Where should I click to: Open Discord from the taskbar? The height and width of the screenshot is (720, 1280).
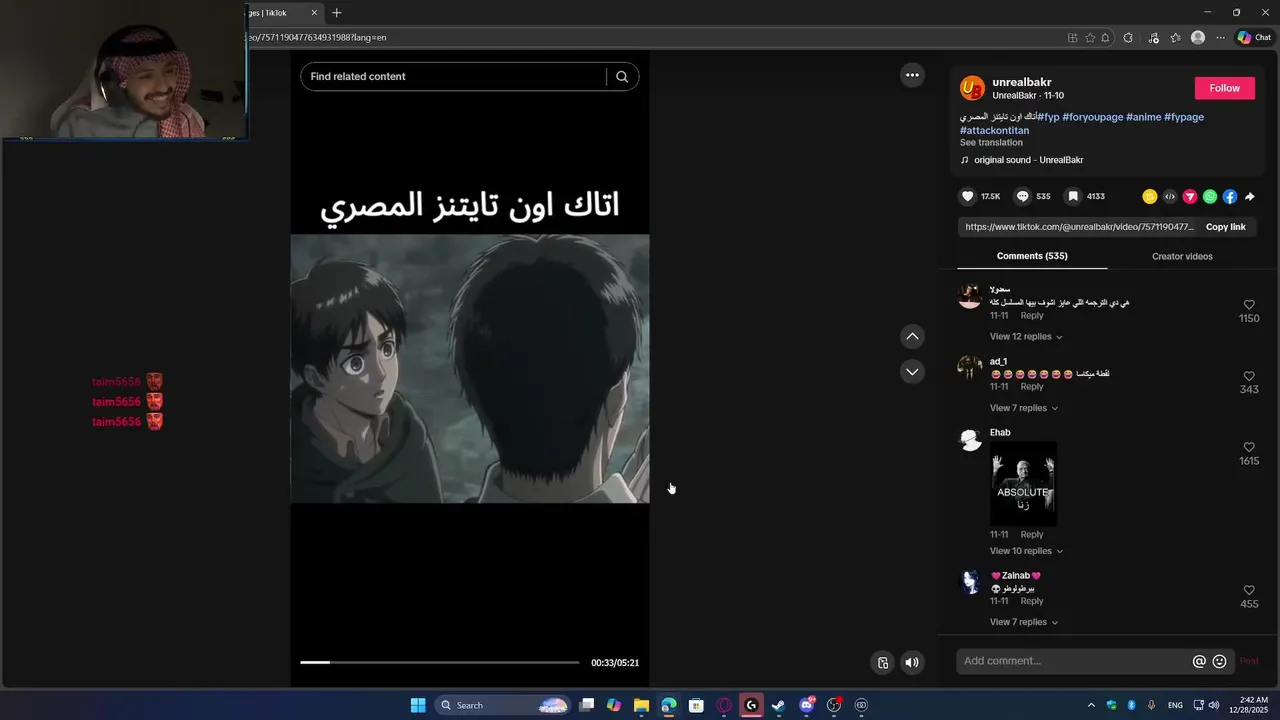tap(806, 705)
